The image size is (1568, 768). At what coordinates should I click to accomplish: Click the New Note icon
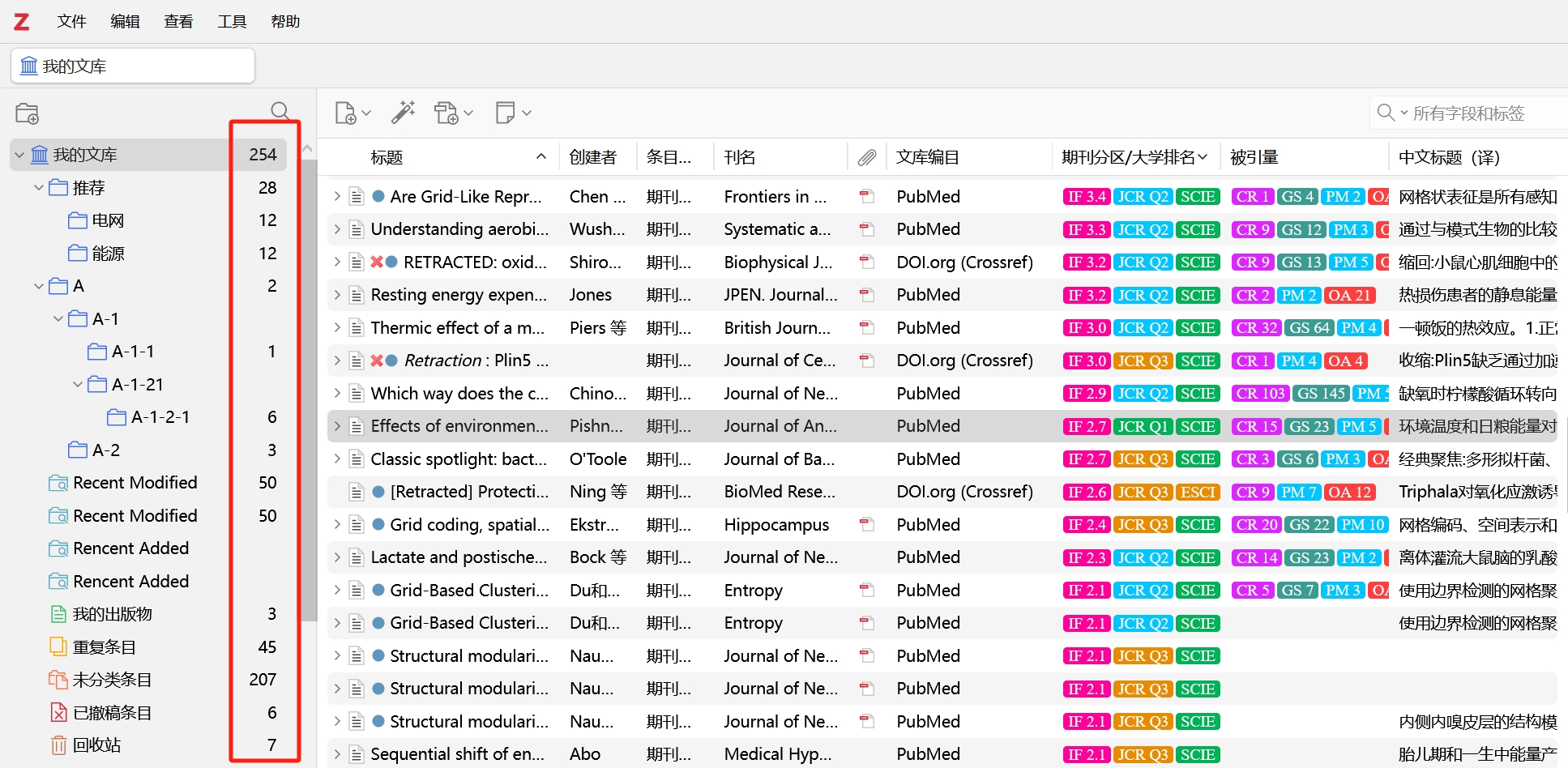point(505,113)
